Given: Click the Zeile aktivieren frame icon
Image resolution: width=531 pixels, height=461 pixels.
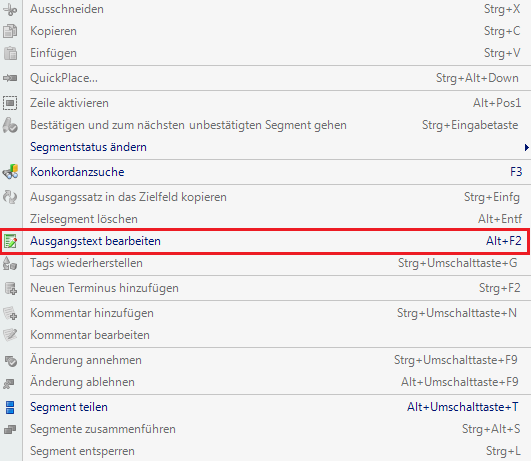Looking at the screenshot, I should [10, 103].
